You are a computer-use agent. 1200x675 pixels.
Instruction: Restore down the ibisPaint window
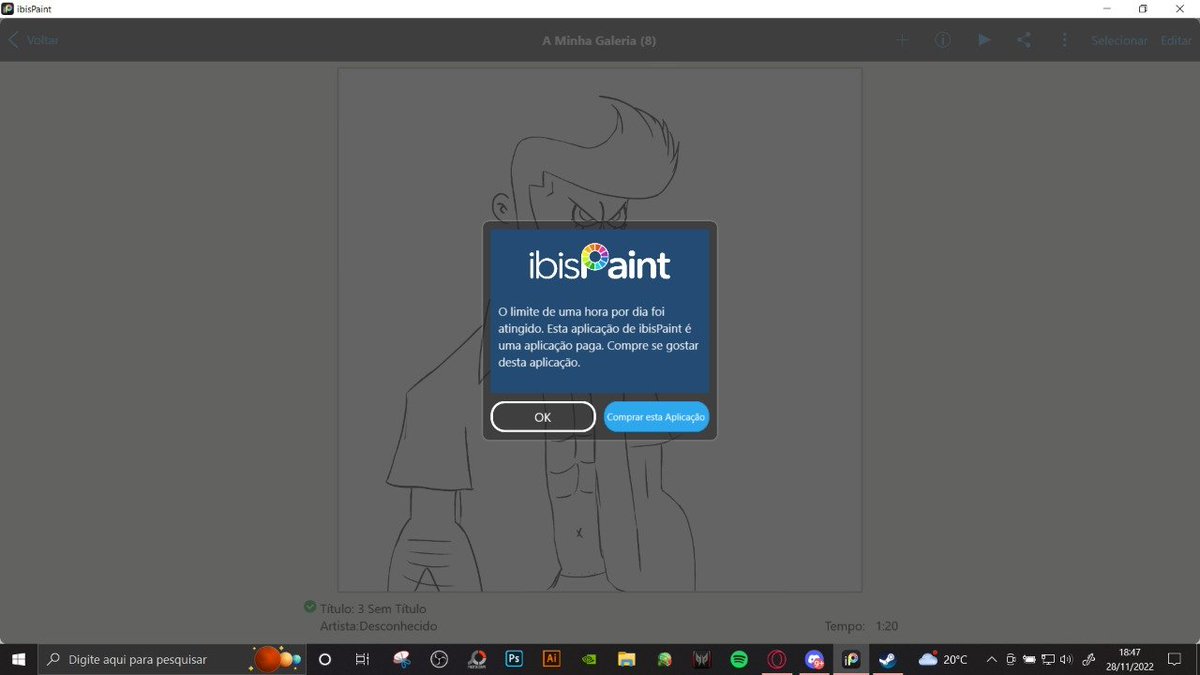1143,9
